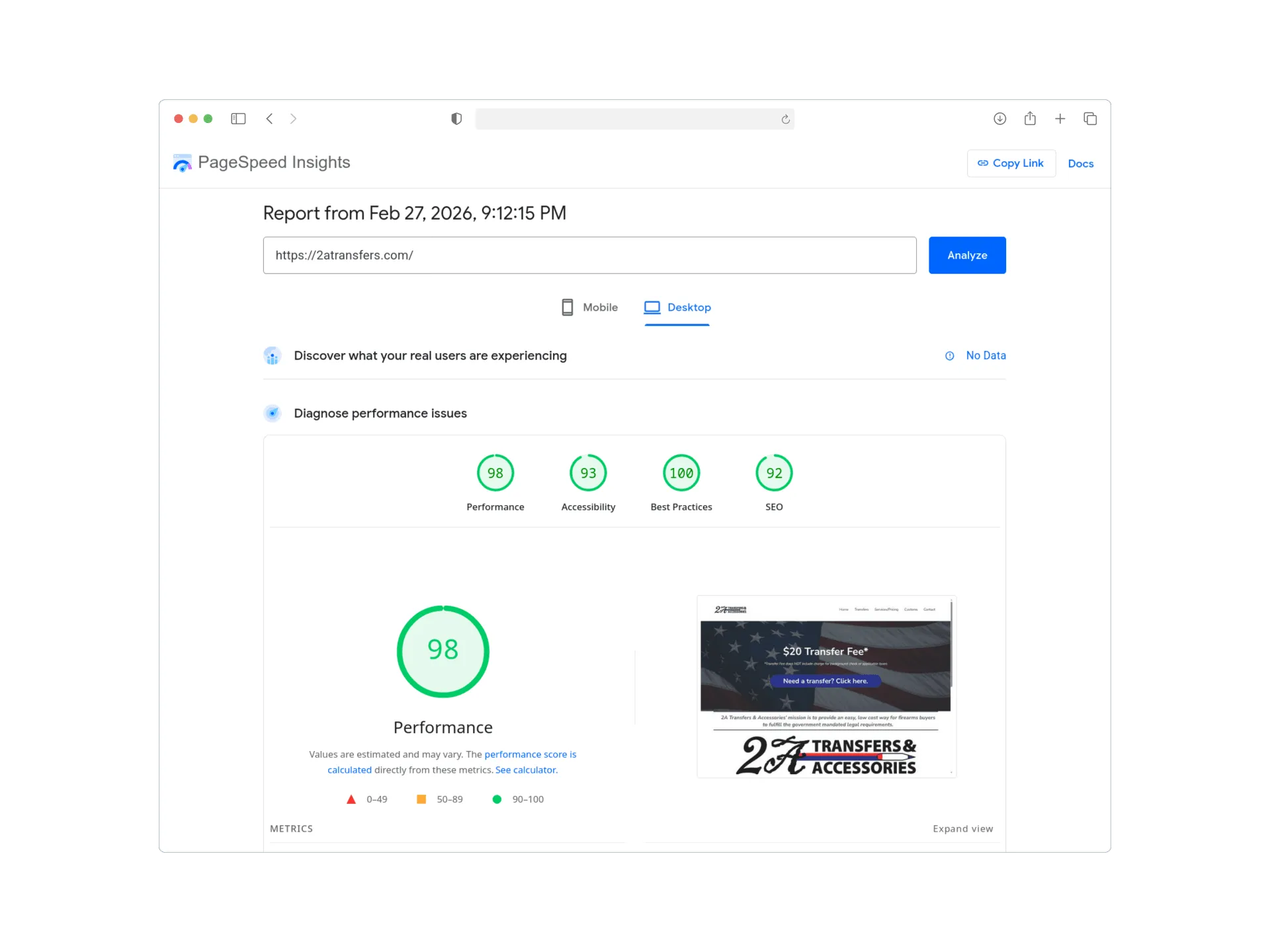This screenshot has width=1270, height=952.
Task: Click the No Data link
Action: click(986, 356)
